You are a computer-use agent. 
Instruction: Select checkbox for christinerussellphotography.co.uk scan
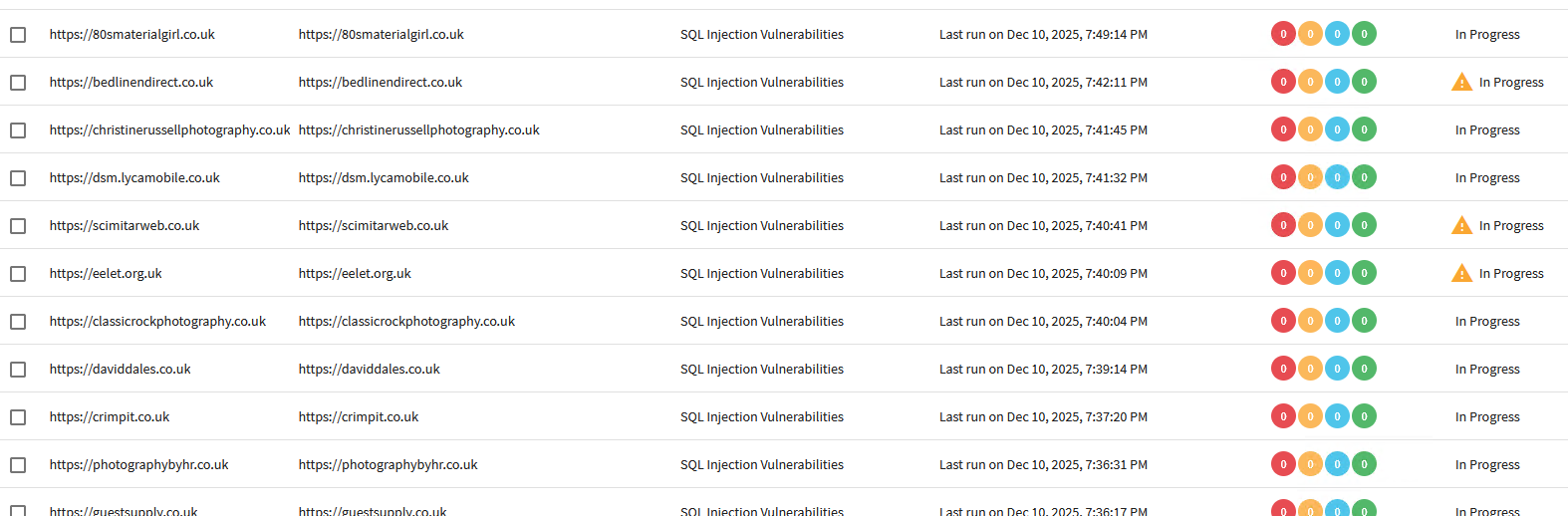coord(18,130)
